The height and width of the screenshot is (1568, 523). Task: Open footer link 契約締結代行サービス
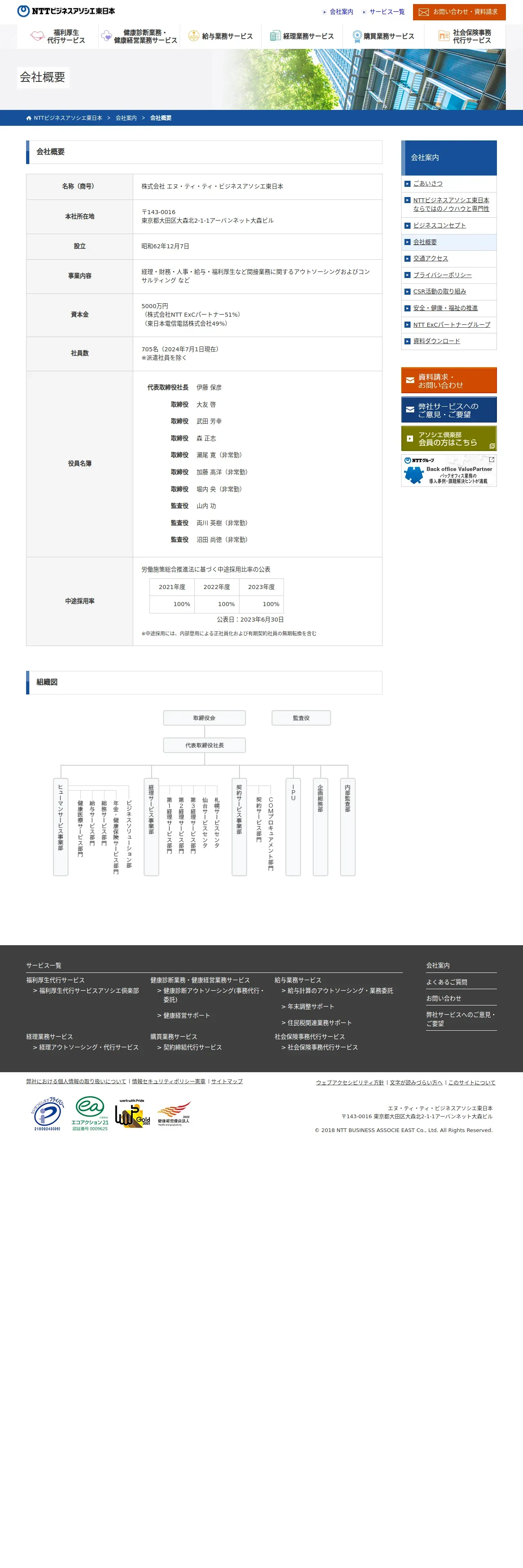192,1047
